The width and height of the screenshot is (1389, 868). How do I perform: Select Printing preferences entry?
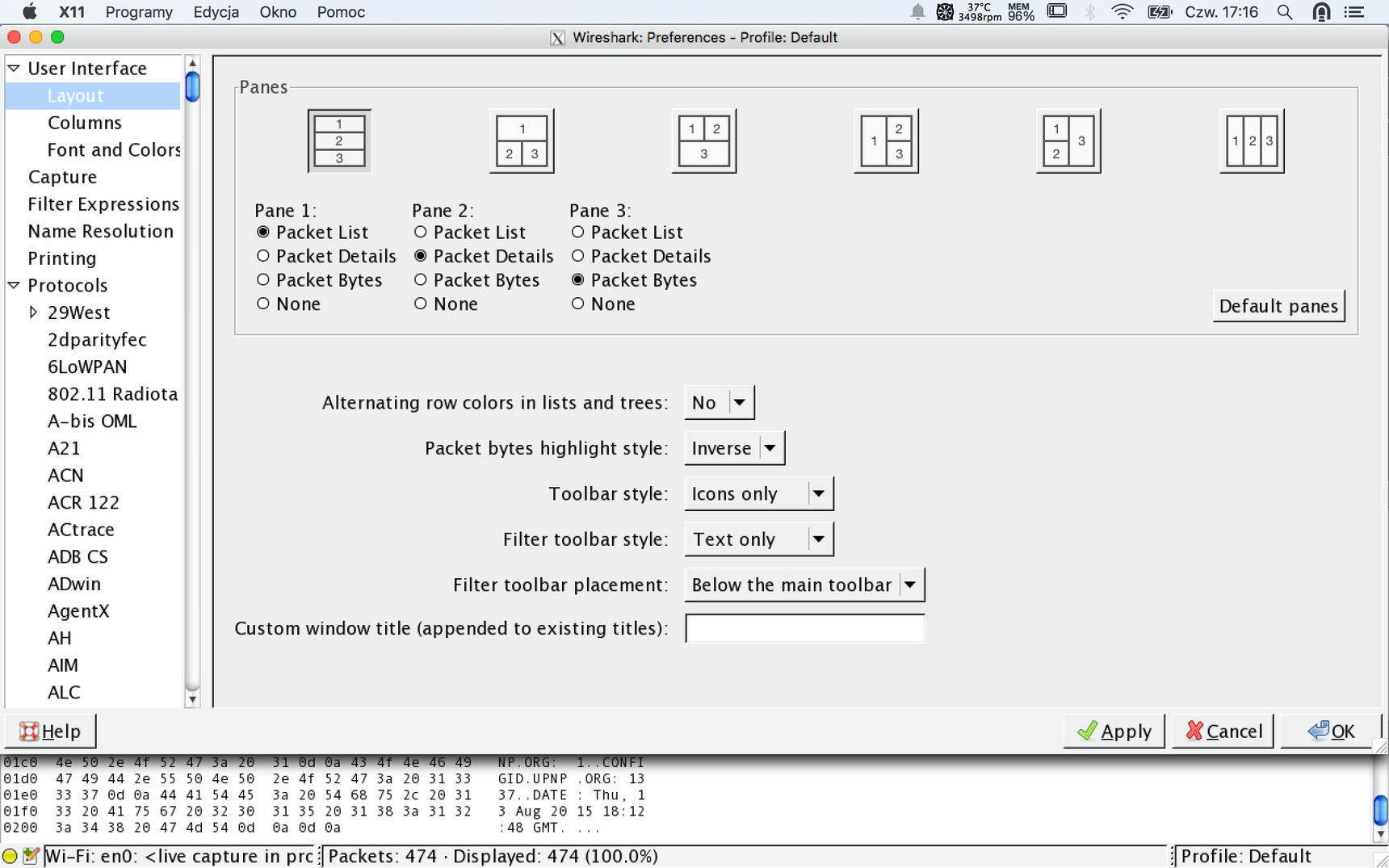click(x=62, y=258)
